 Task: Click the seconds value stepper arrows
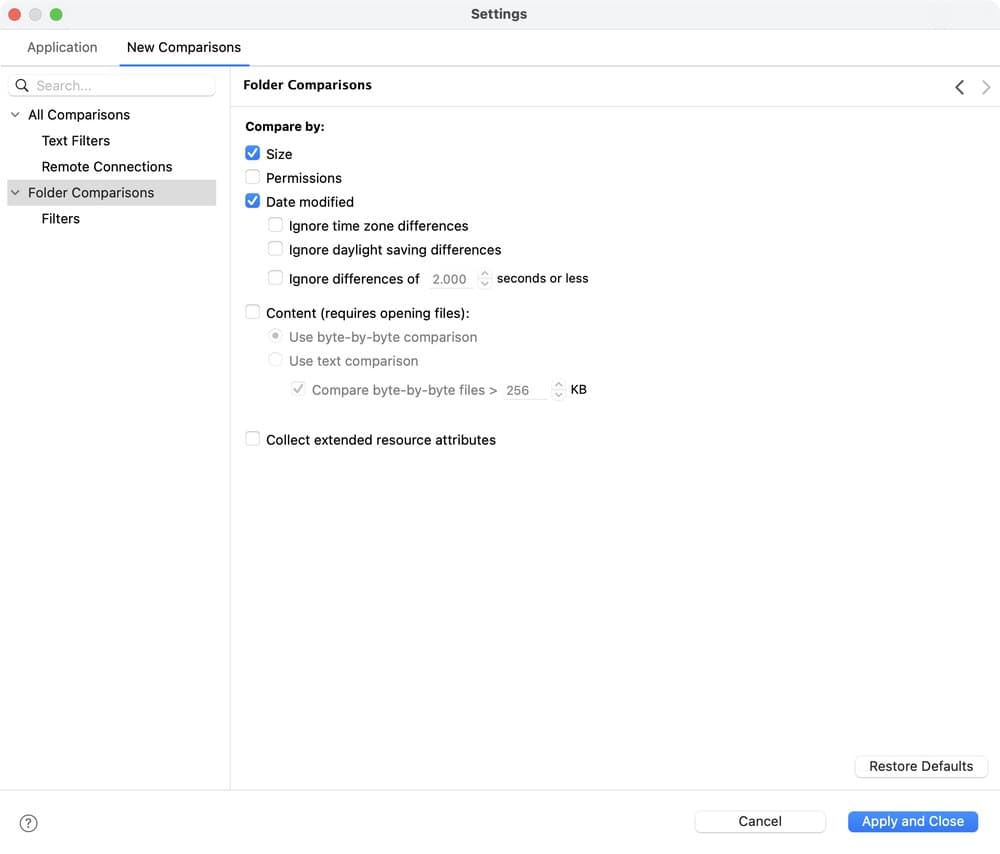click(485, 278)
